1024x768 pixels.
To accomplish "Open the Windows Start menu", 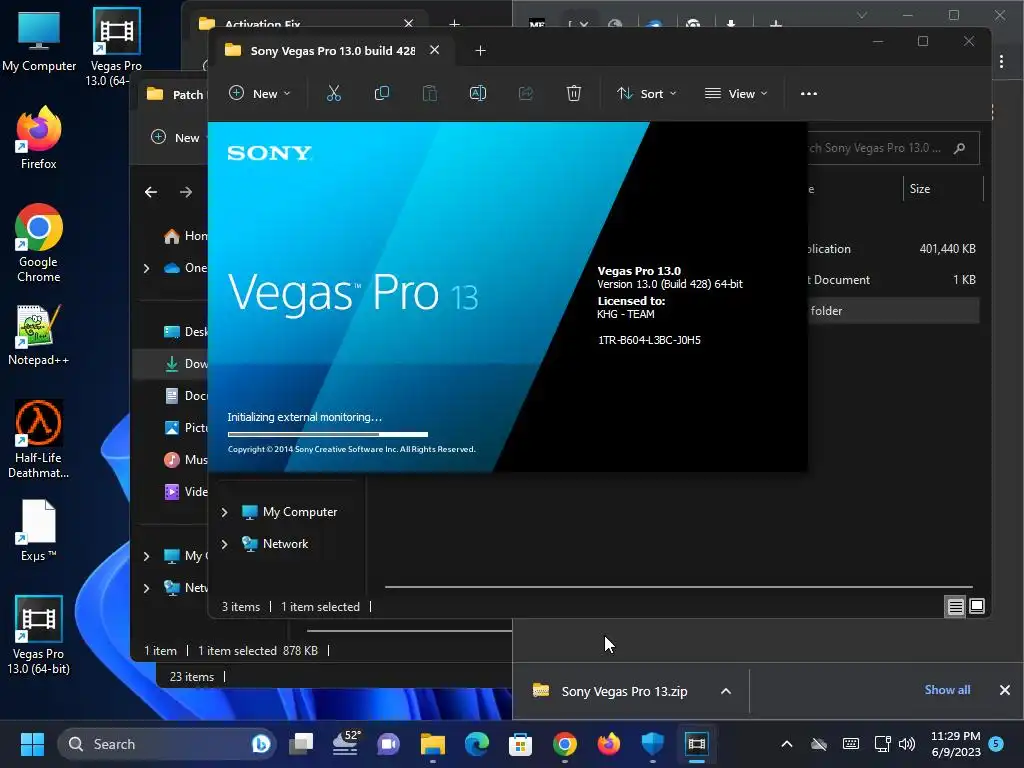I will click(x=32, y=744).
